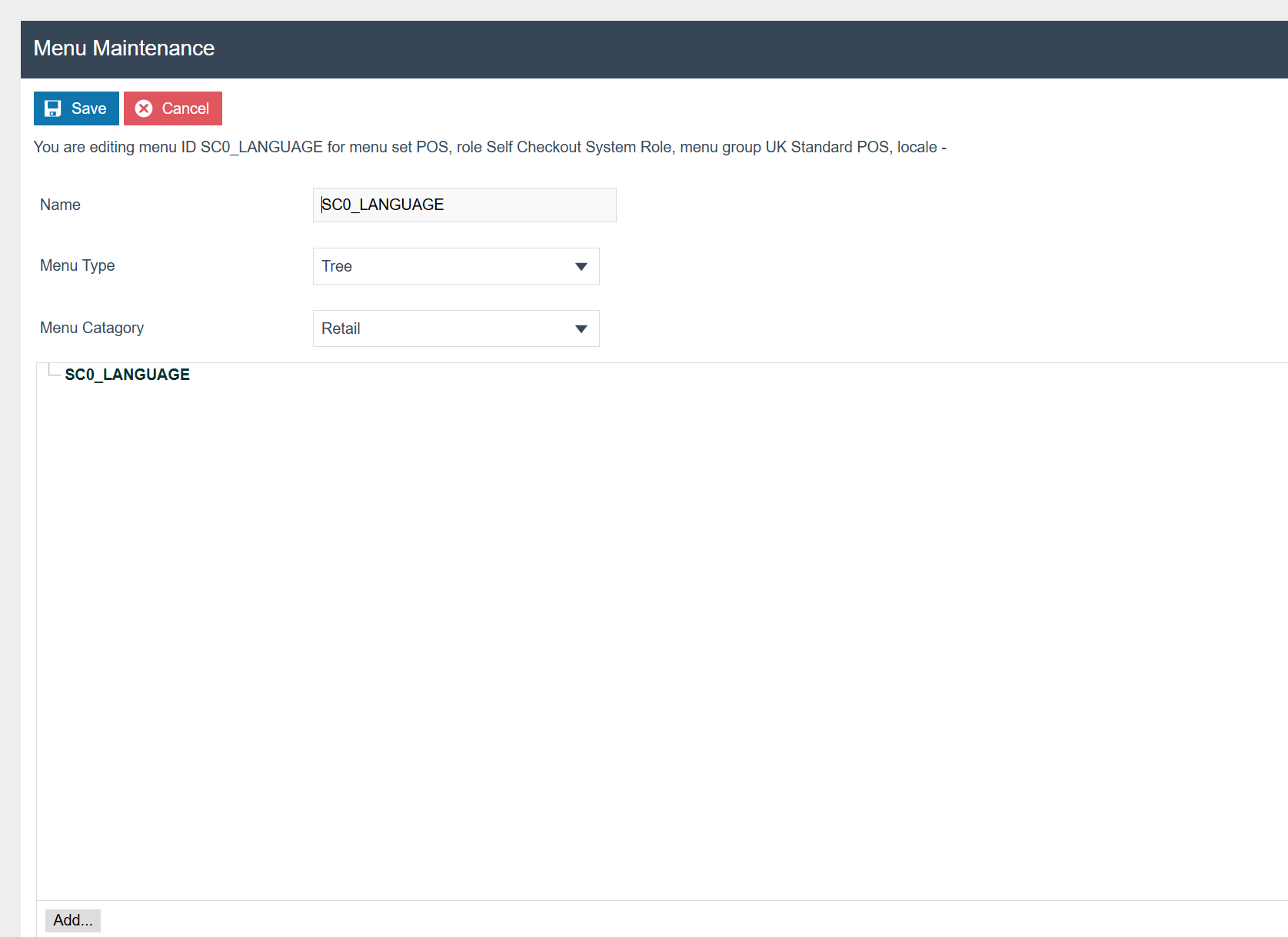Focus the Name input field
Screen dimensions: 1288x937
point(464,205)
